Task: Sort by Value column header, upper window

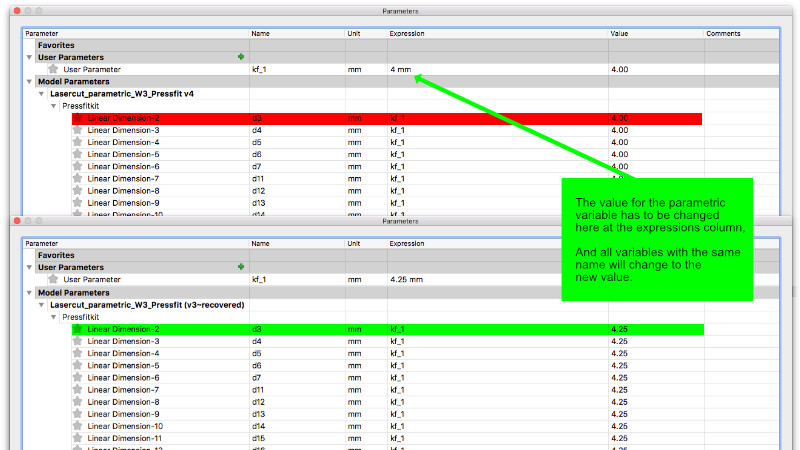Action: pos(619,34)
